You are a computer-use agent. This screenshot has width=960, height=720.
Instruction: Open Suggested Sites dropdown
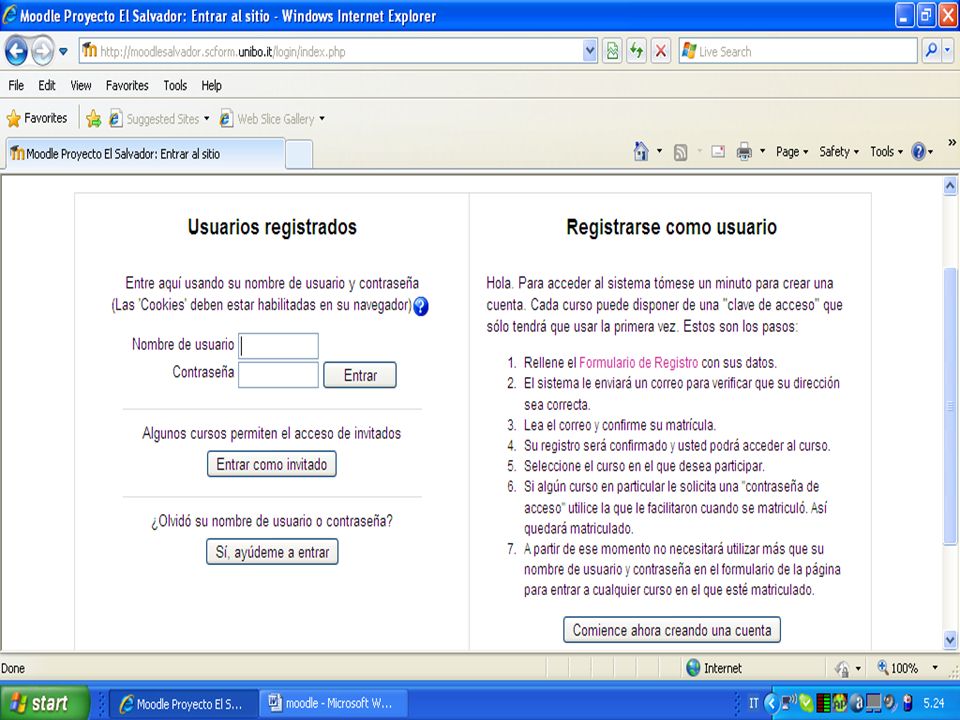[x=159, y=119]
